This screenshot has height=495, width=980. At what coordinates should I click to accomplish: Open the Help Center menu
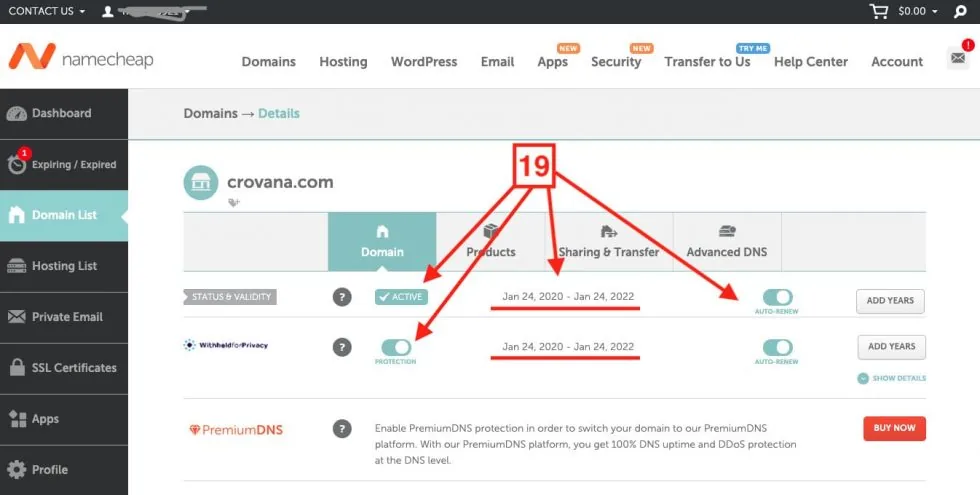coord(811,62)
